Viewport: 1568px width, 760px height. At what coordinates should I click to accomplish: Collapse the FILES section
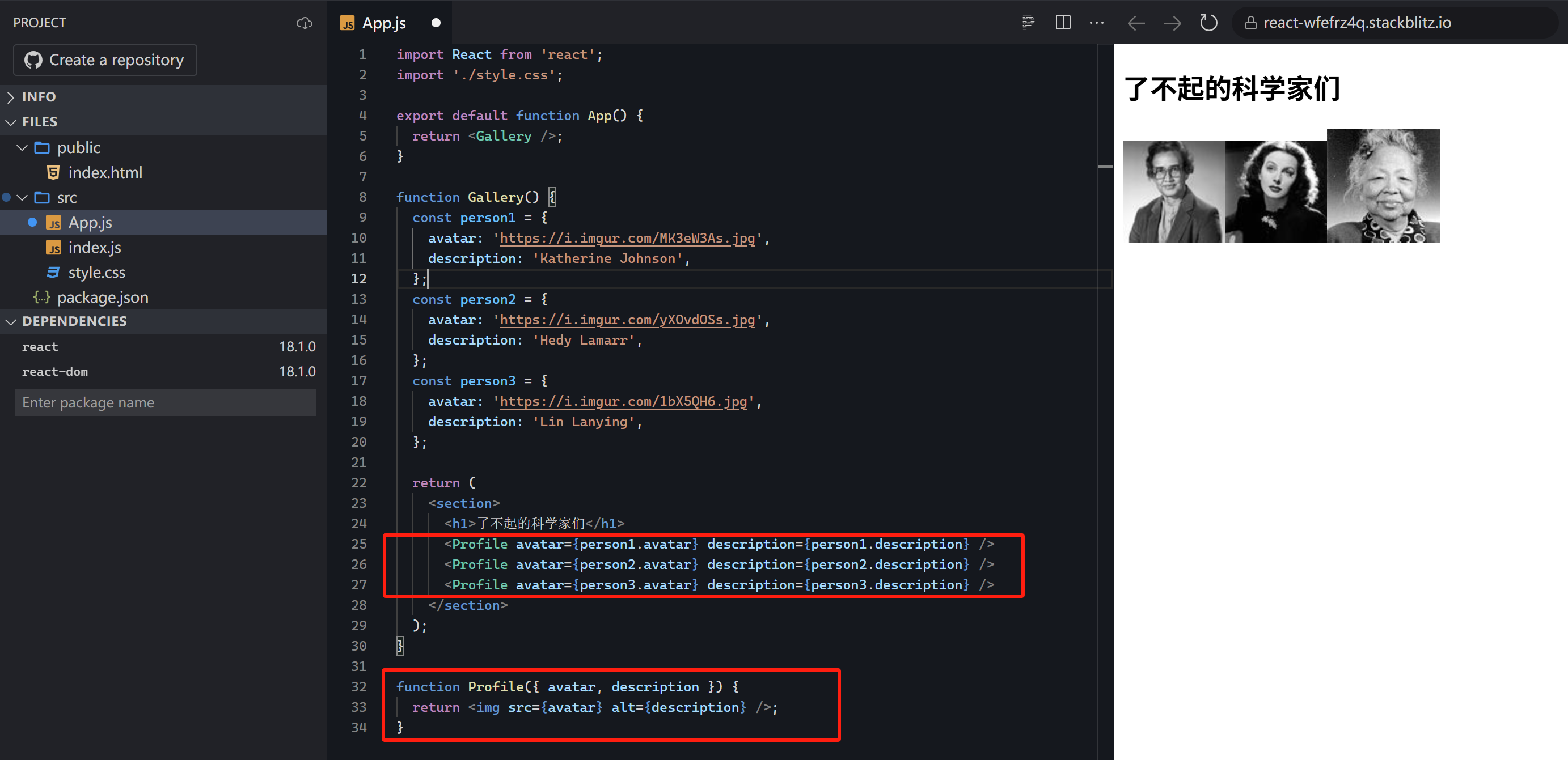click(x=39, y=122)
